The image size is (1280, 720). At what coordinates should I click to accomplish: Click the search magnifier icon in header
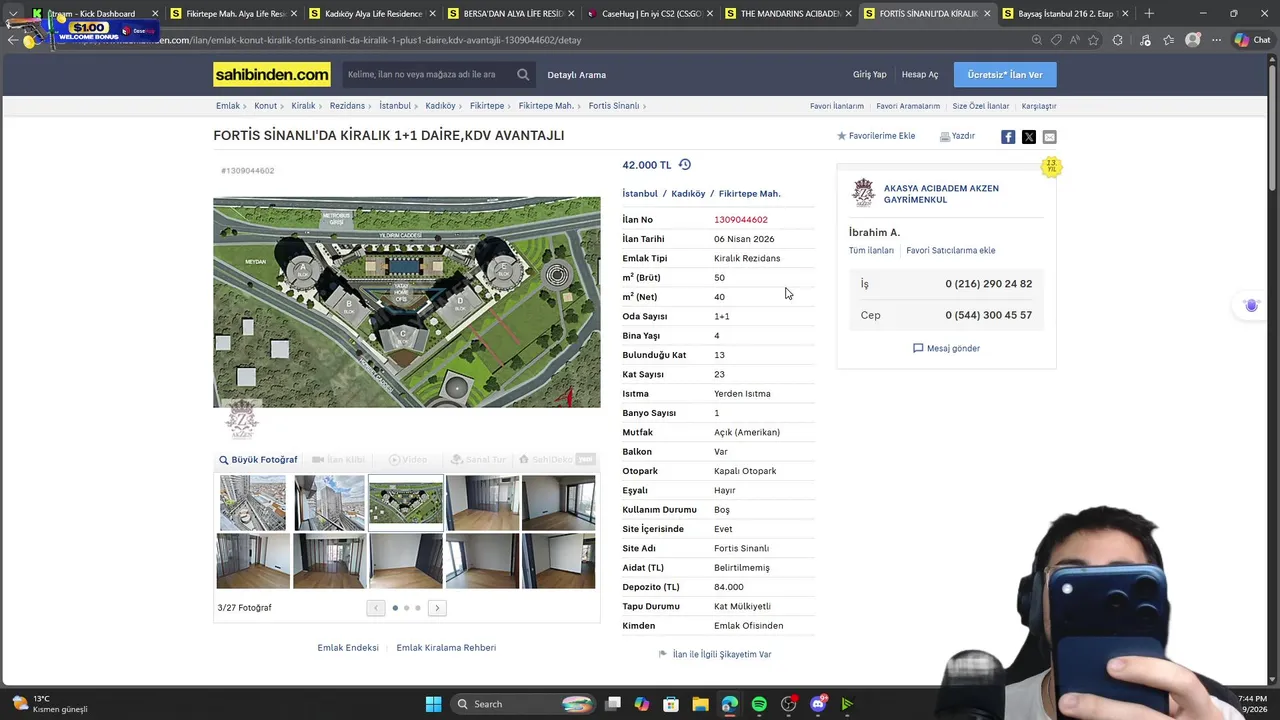click(x=523, y=75)
